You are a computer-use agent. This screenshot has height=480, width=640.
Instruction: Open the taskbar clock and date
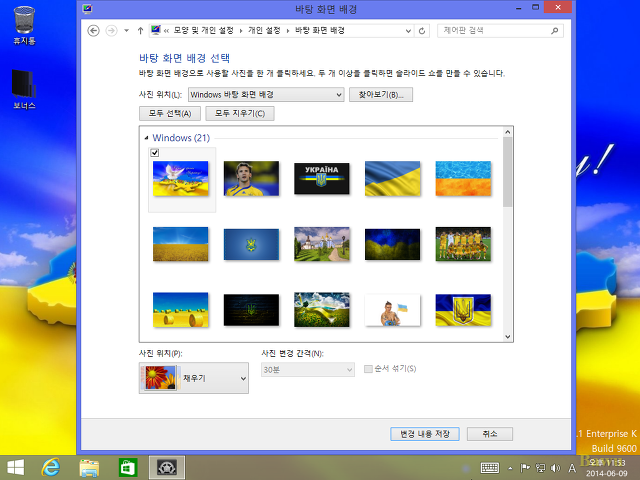607,468
